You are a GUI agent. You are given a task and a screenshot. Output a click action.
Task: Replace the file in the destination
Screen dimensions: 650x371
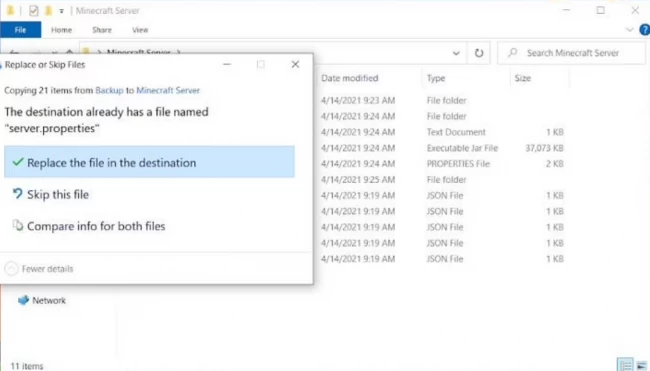tap(149, 162)
